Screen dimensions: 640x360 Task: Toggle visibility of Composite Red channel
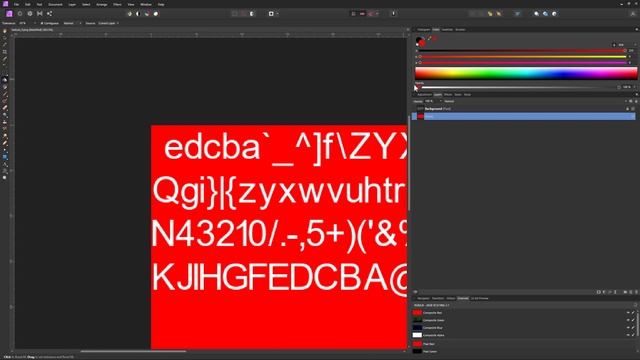[x=628, y=313]
